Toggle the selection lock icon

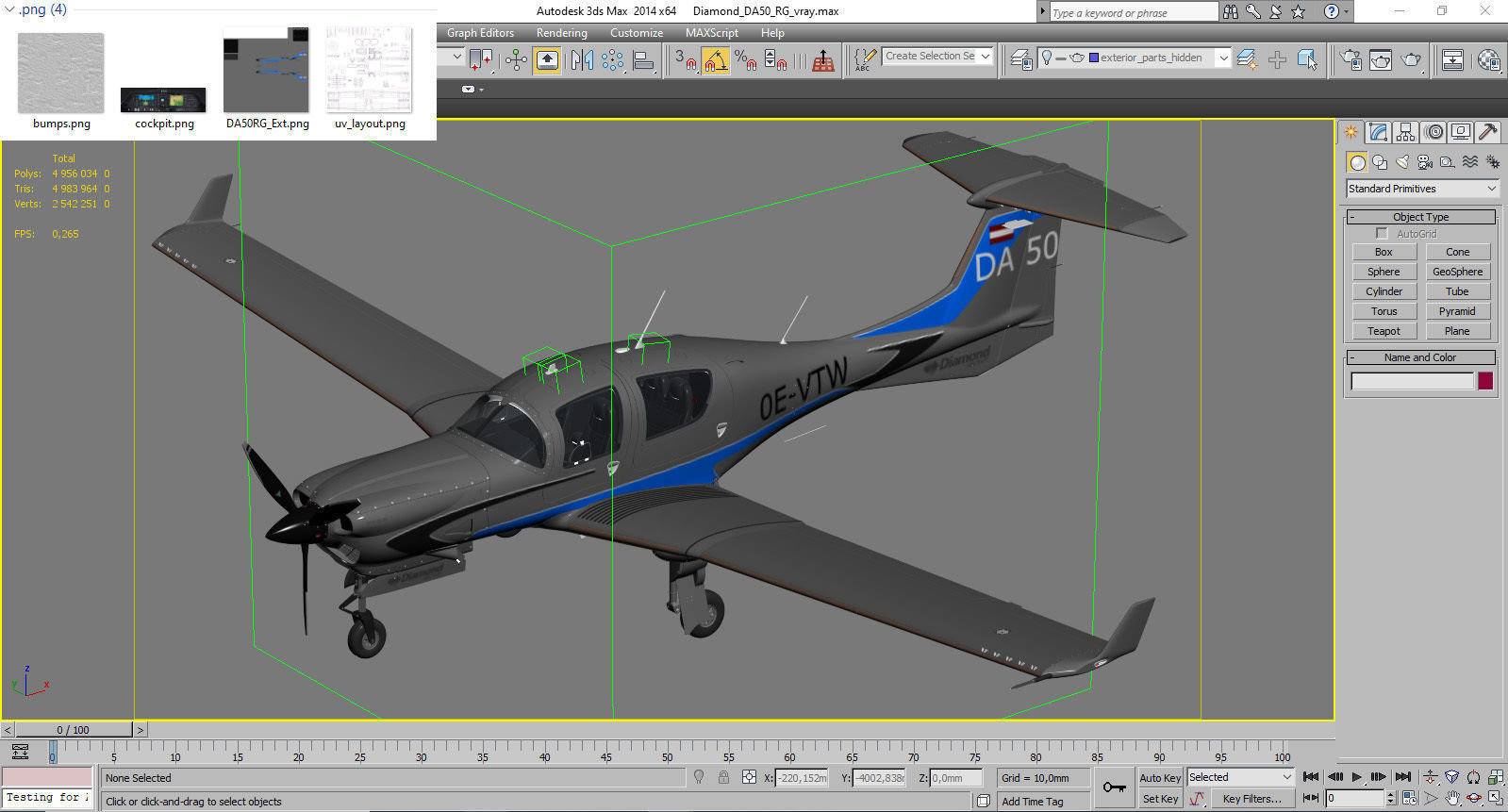723,778
